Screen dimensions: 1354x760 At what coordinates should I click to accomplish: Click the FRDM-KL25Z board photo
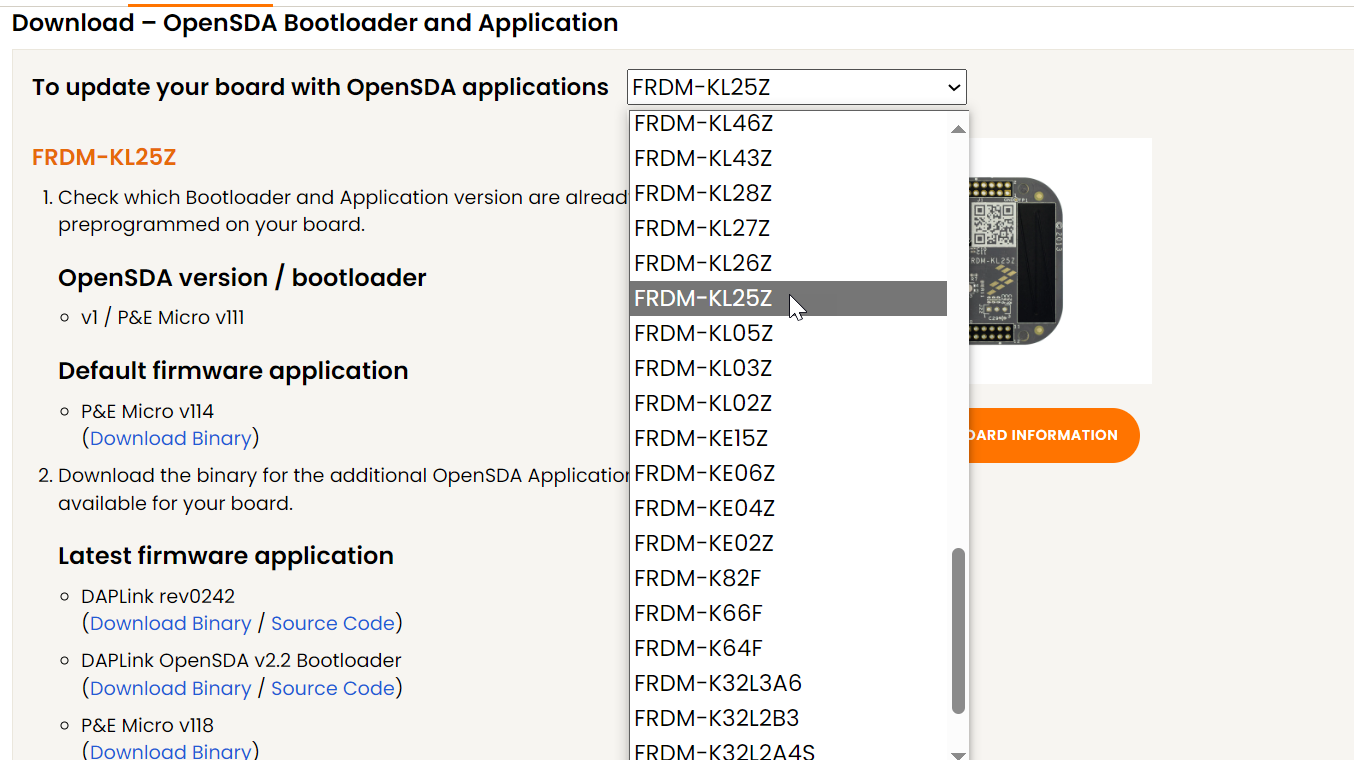[1030, 260]
